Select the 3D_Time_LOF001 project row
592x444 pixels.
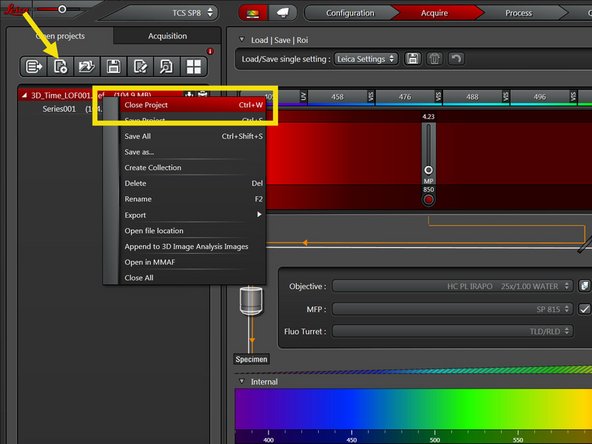pos(113,95)
